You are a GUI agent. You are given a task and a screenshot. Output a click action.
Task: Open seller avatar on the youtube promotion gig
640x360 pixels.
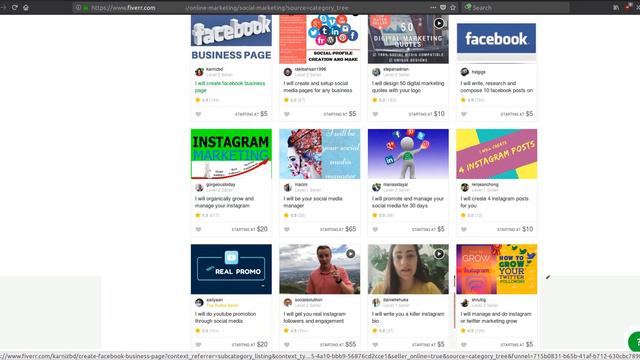199,303
